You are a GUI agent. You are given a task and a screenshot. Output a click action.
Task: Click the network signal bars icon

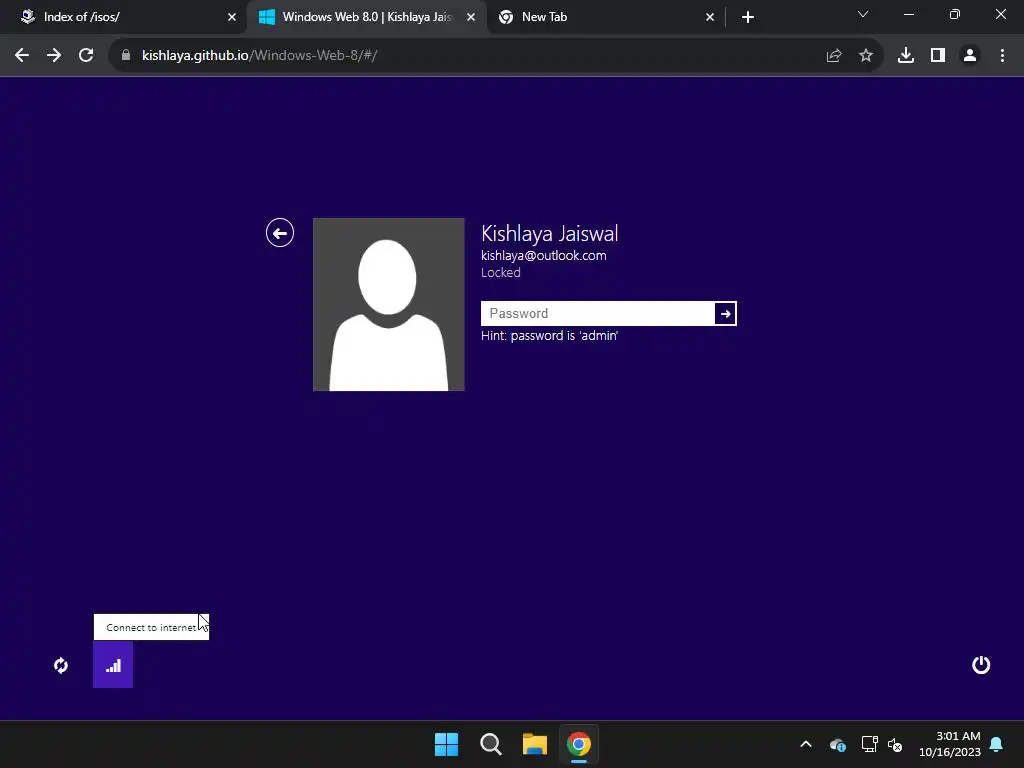(113, 665)
